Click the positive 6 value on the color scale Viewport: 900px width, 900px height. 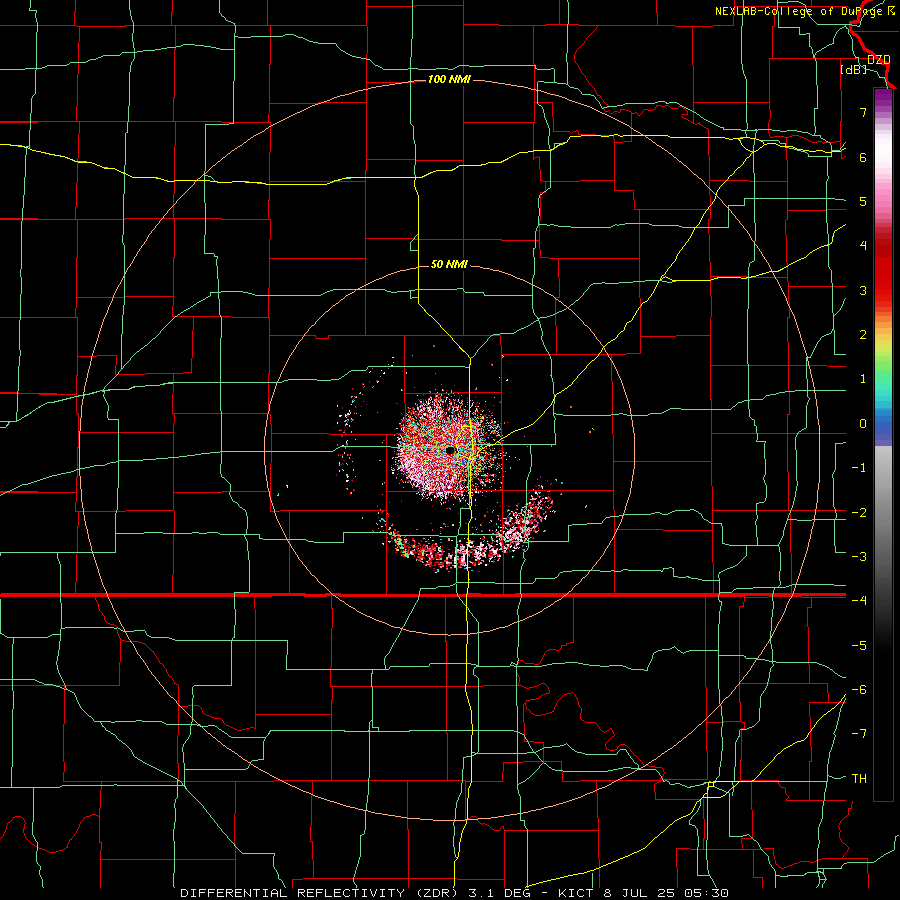[x=863, y=157]
